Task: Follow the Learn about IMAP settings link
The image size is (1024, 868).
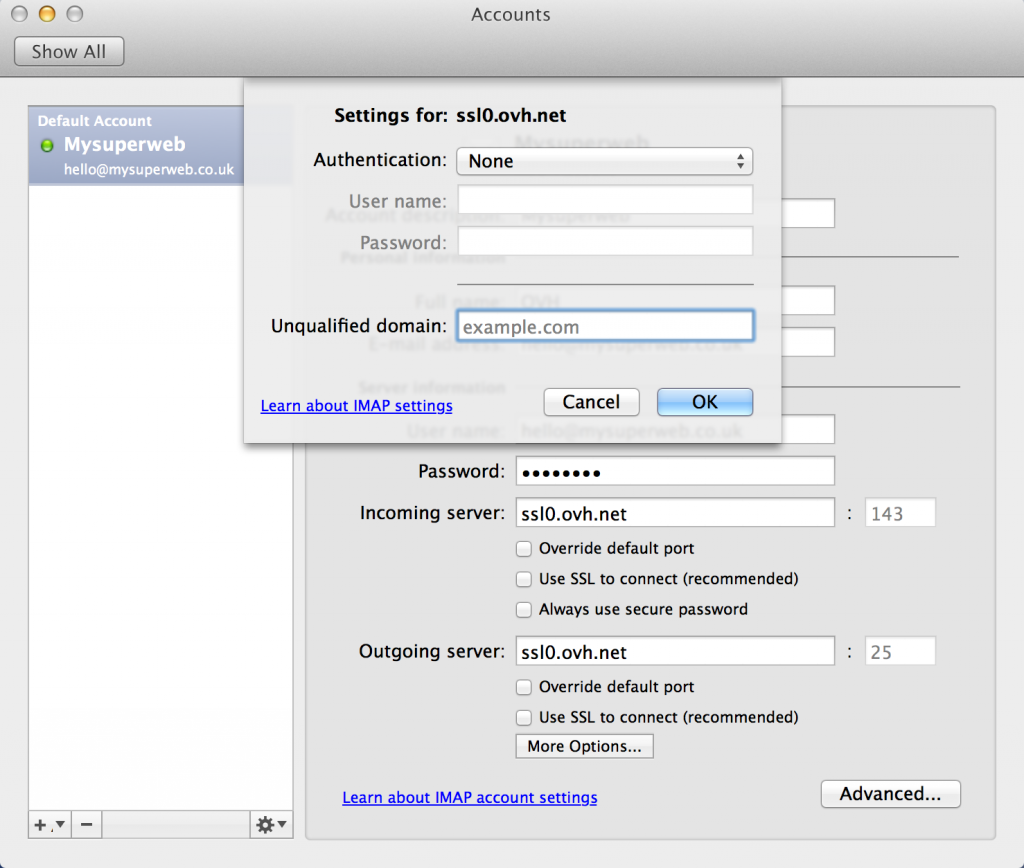Action: point(357,406)
